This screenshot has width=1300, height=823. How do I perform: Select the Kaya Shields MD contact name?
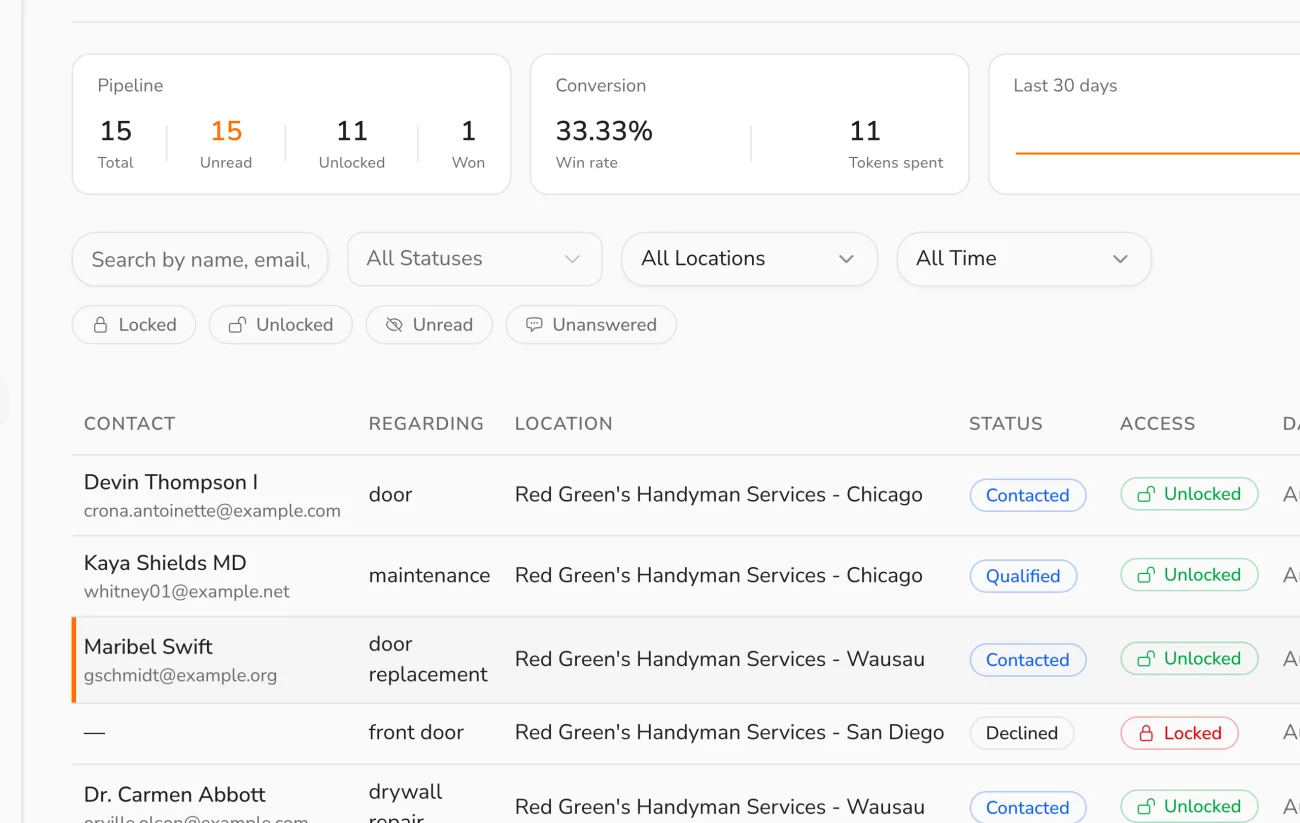165,563
